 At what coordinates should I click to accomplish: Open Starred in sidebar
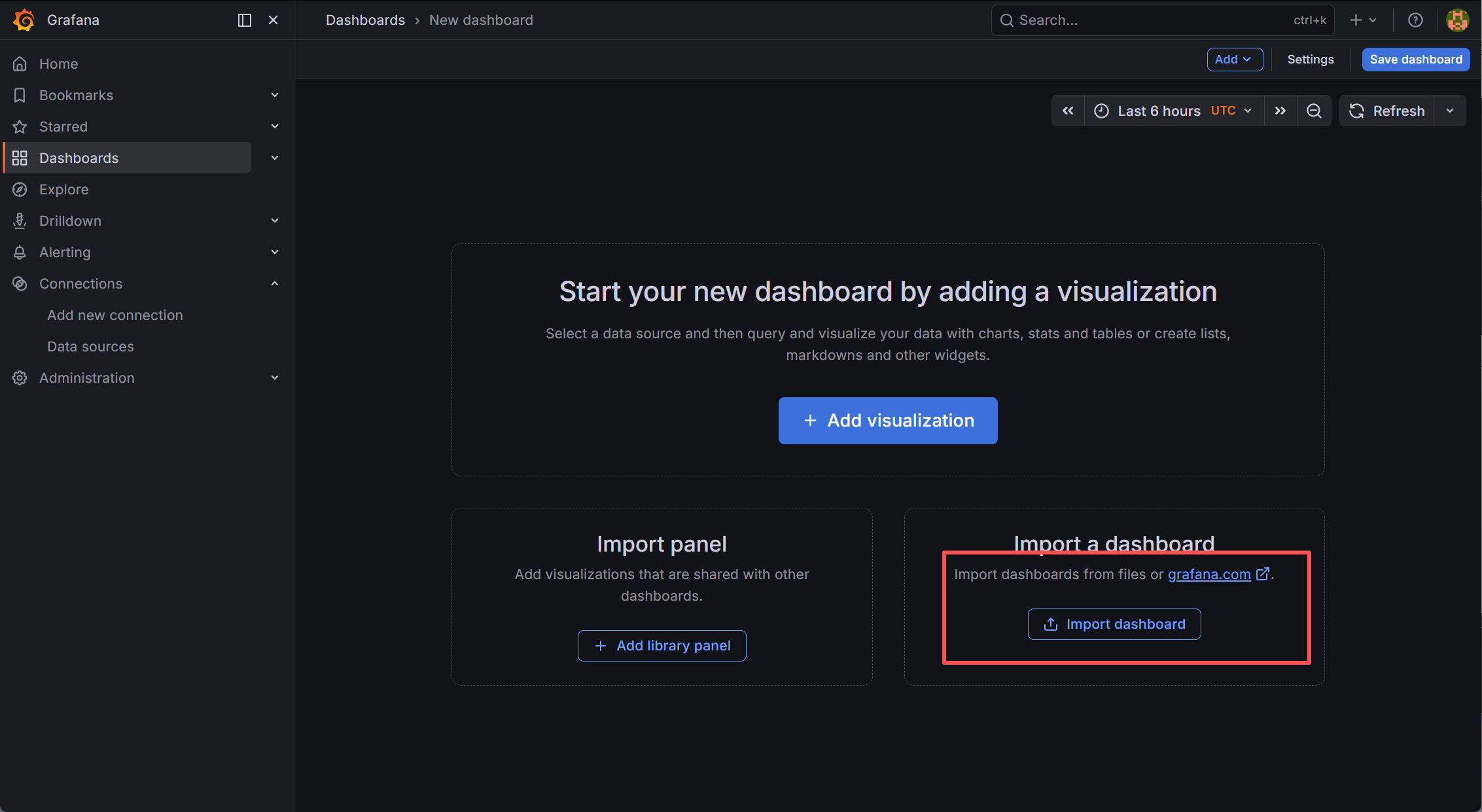coord(63,127)
